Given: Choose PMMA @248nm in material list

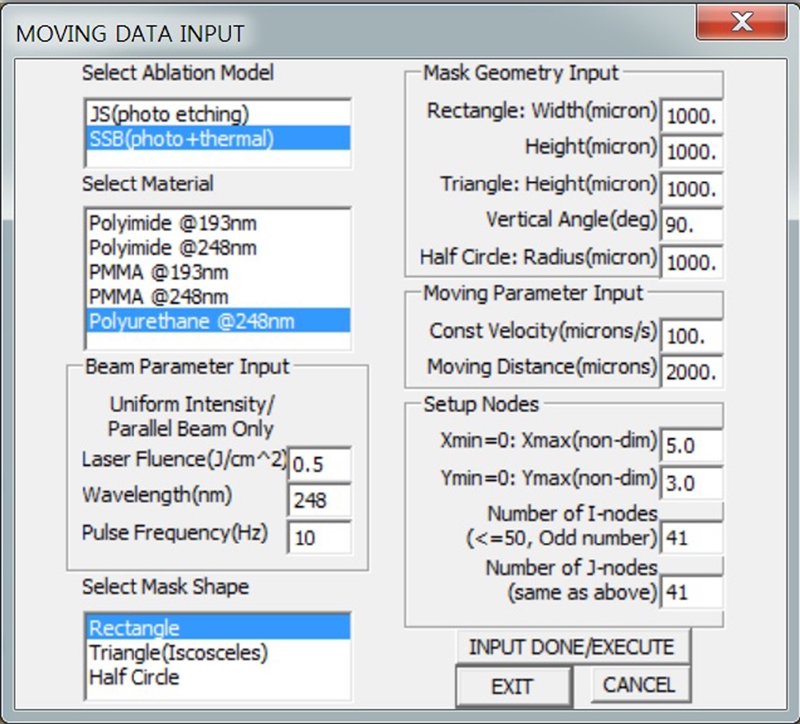Looking at the screenshot, I should tap(158, 296).
